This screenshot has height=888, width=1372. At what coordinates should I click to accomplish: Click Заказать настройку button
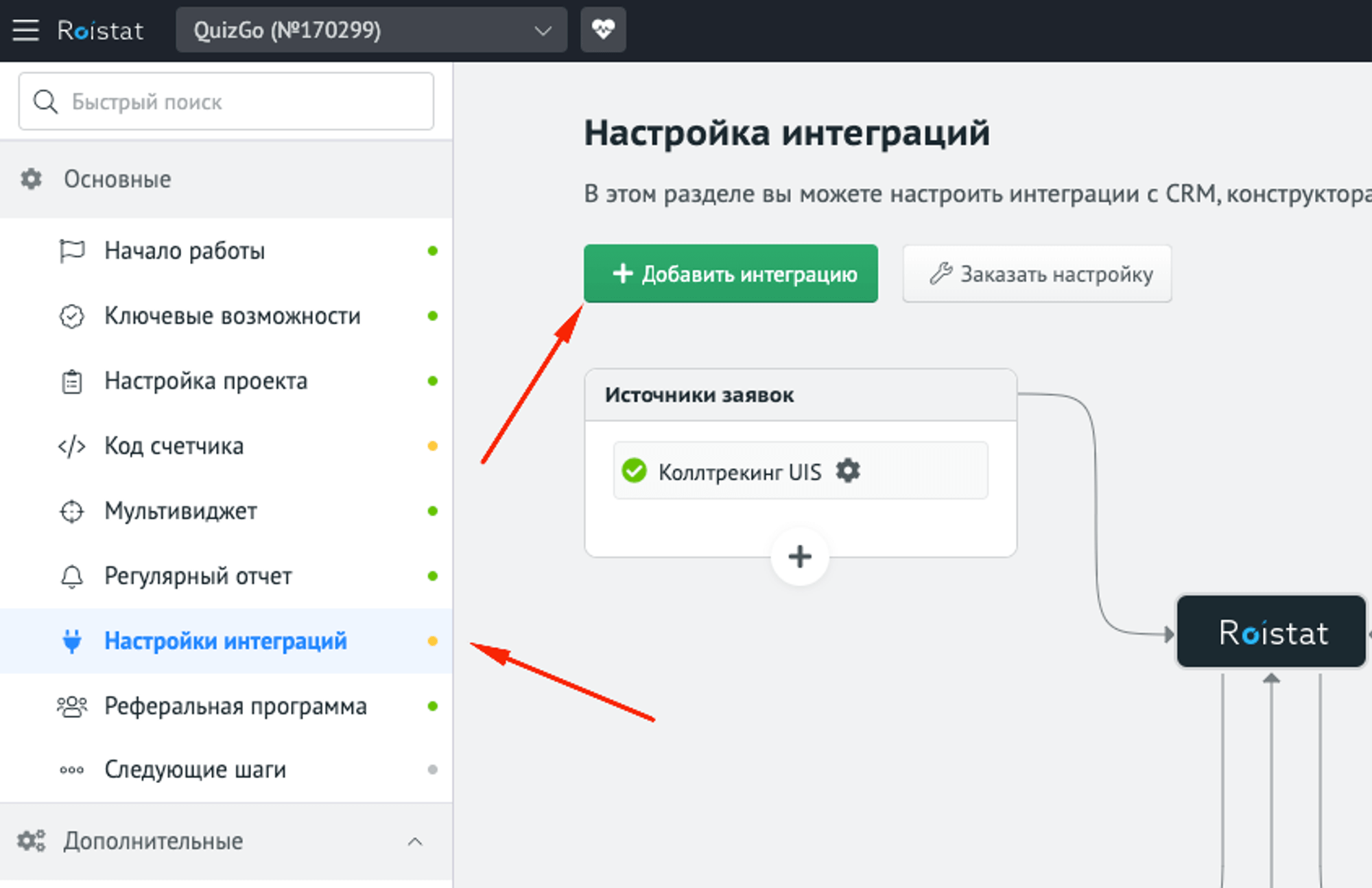(x=1036, y=274)
